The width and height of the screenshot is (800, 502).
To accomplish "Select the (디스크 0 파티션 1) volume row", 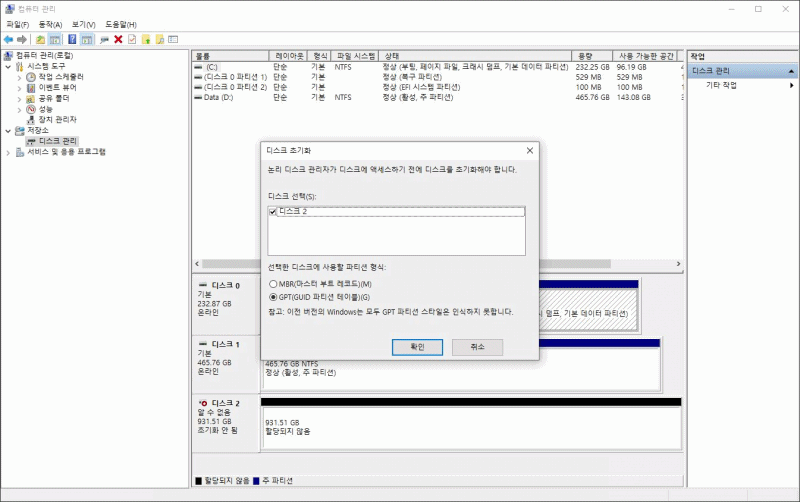I will tap(437, 77).
